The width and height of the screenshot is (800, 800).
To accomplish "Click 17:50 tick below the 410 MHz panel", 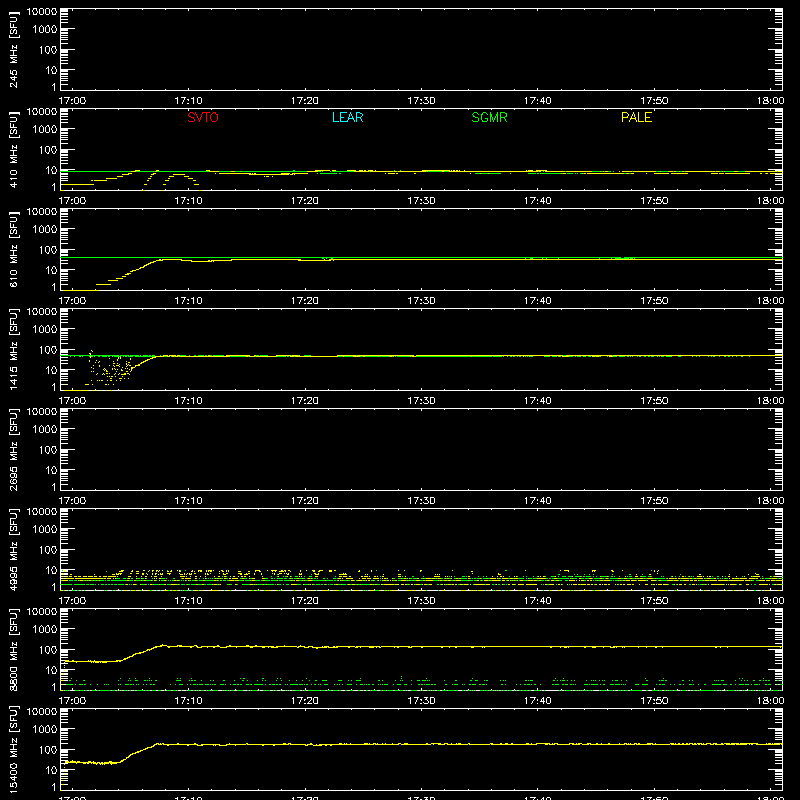I will coord(654,201).
